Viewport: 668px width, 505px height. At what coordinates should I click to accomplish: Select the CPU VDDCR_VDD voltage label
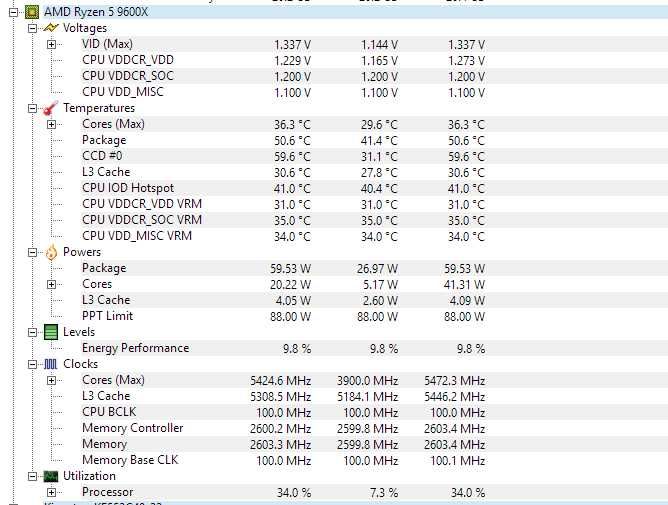pyautogui.click(x=128, y=60)
